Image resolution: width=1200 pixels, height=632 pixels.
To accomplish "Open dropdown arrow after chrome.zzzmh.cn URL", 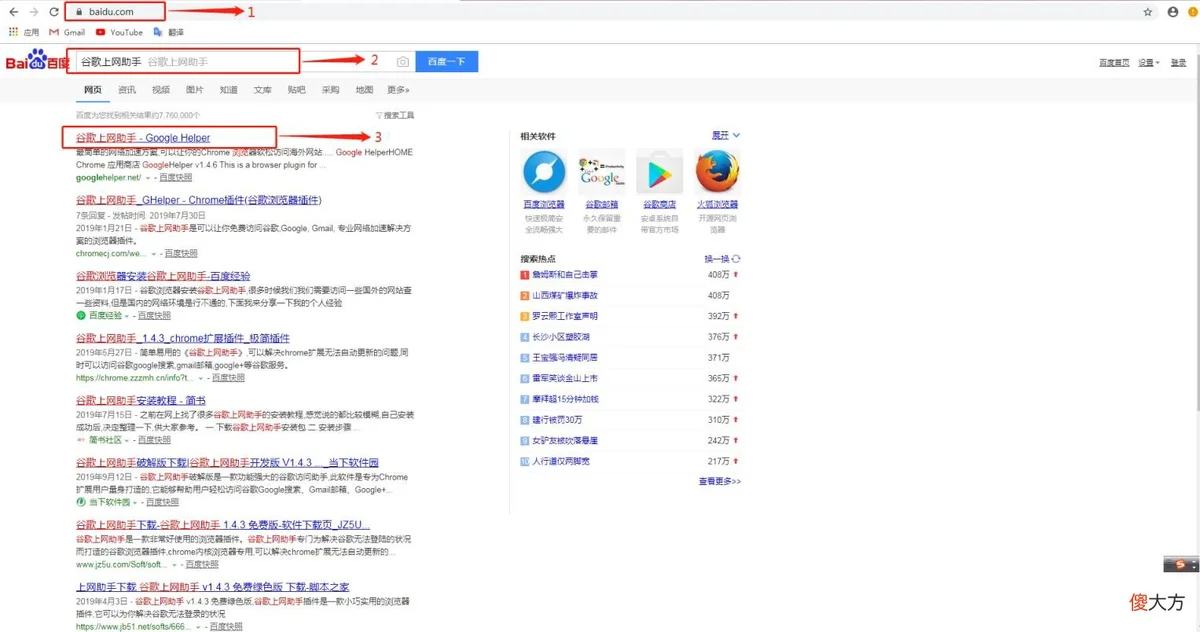I will [201, 378].
